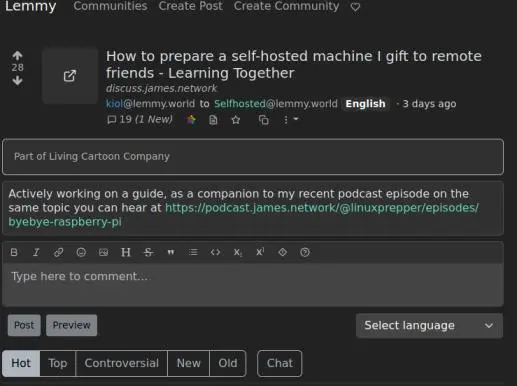Add a spoiler with the diamond icon
Viewport: 517px width, 386px height.
pos(282,252)
